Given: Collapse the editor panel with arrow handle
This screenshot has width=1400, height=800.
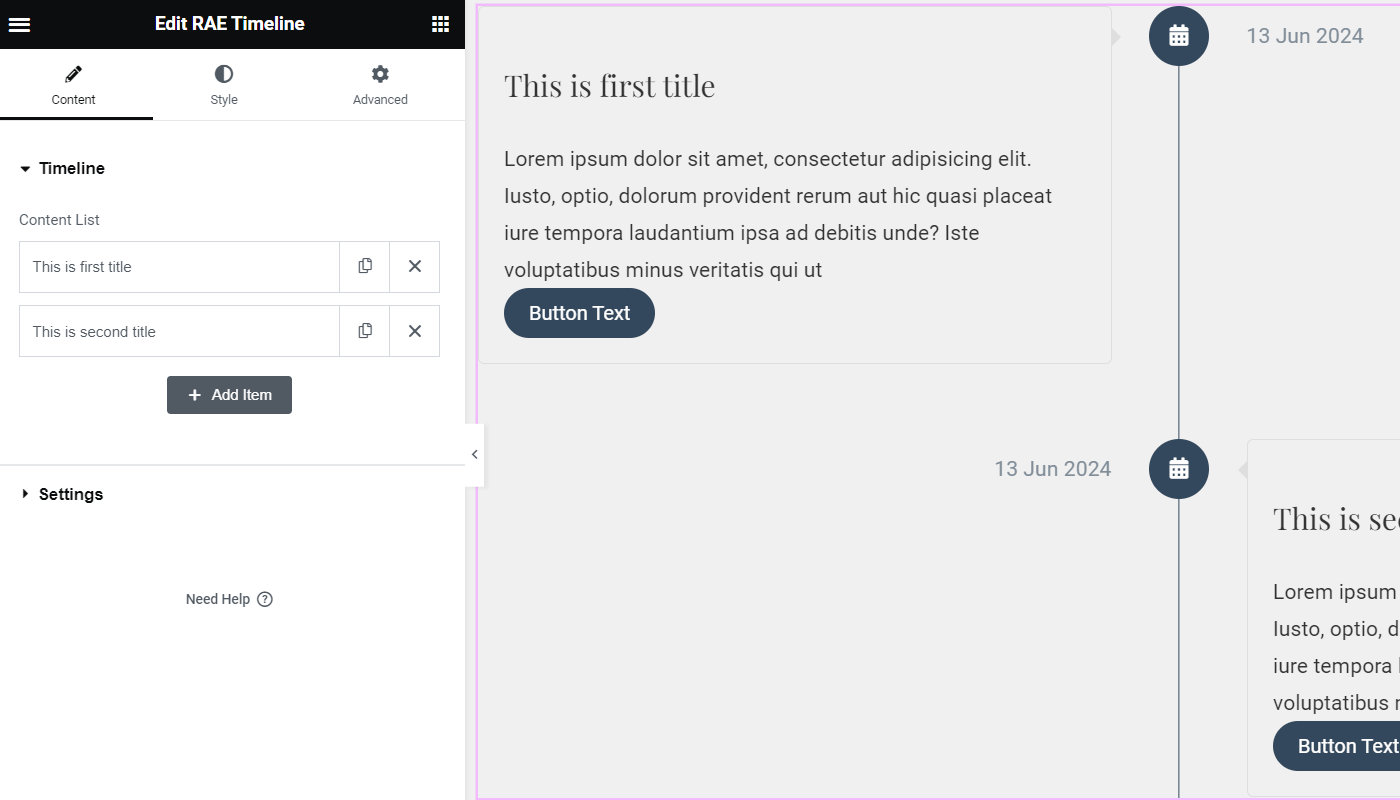Looking at the screenshot, I should (475, 455).
